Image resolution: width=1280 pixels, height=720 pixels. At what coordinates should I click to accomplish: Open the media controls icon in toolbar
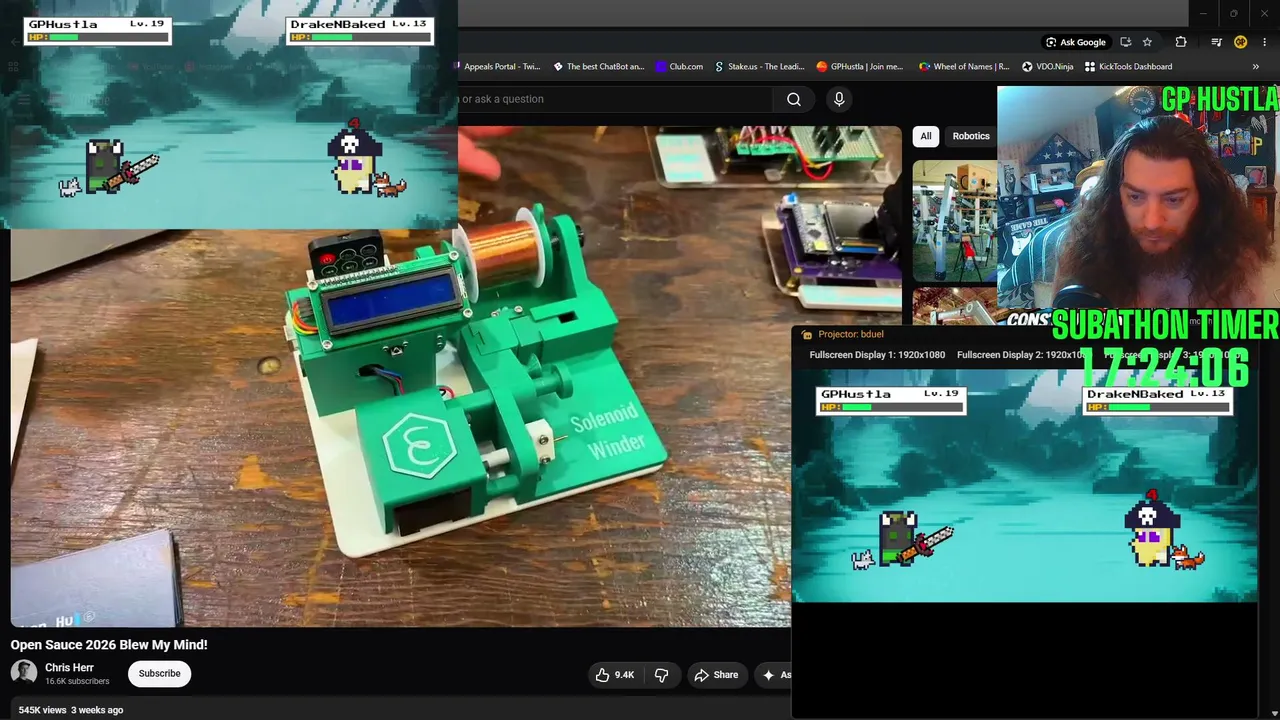[1216, 42]
